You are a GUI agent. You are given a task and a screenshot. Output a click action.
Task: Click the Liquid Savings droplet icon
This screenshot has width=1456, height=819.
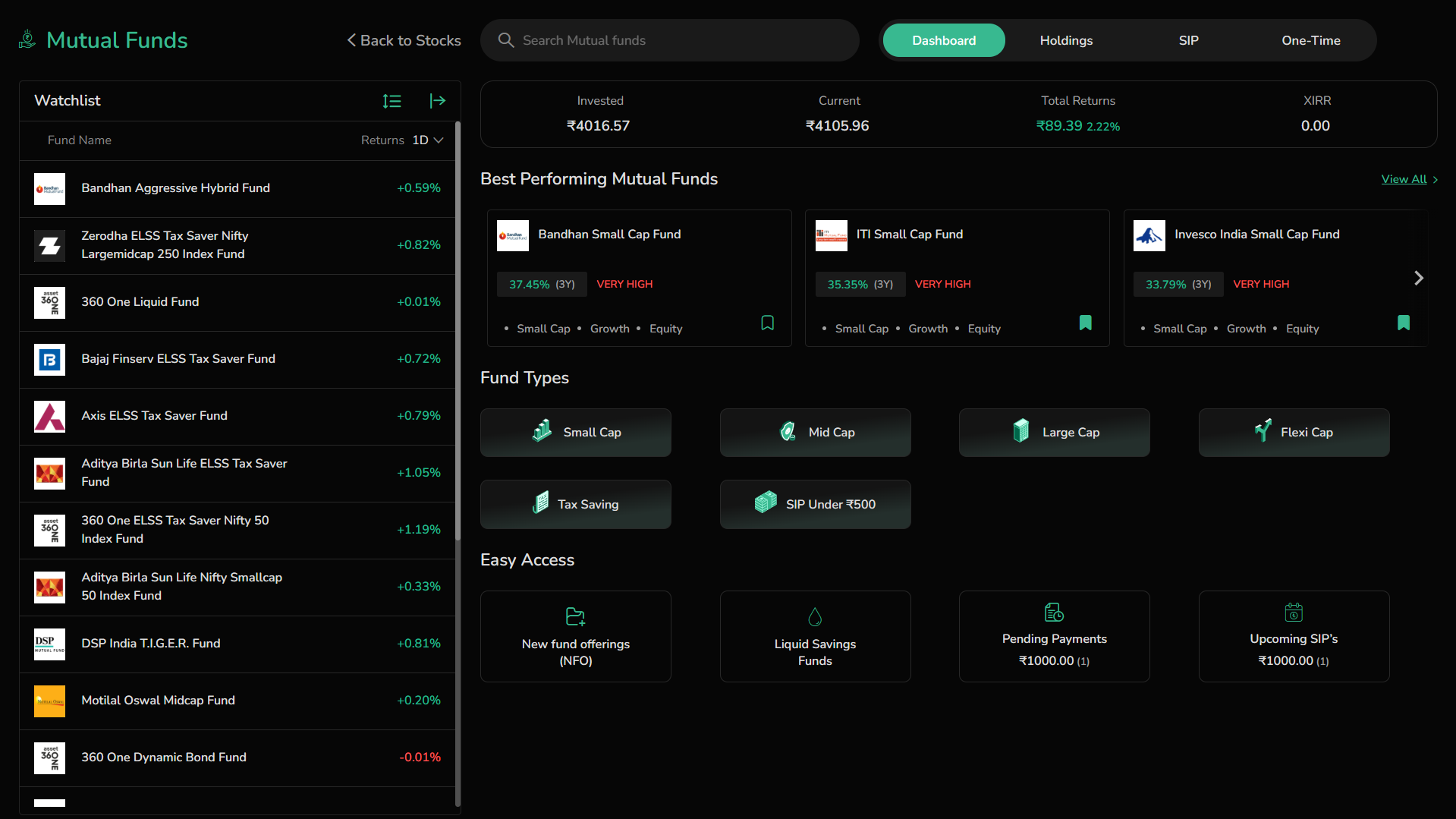click(815, 616)
